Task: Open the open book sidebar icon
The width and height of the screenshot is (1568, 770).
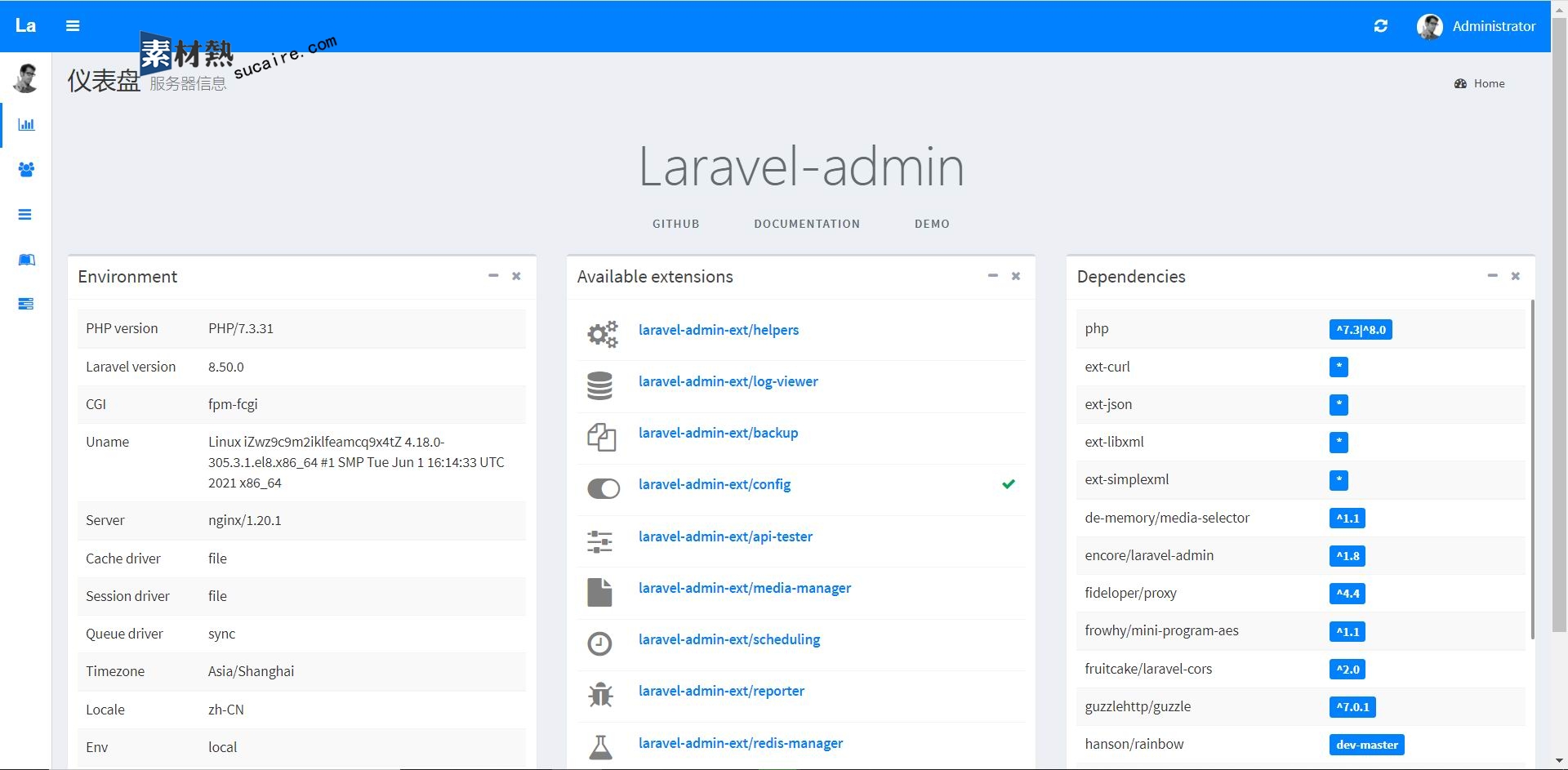Action: point(26,260)
